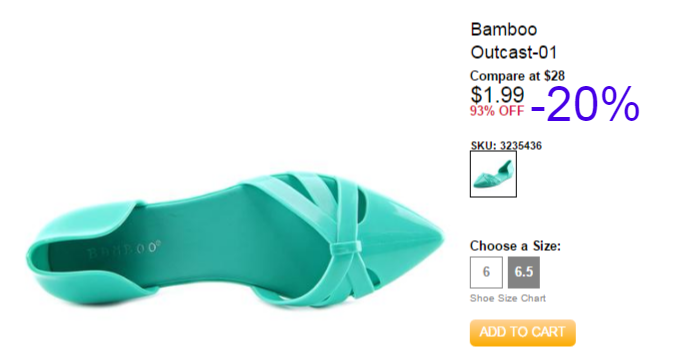Click the teal shoe thumbnail under SKU
The height and width of the screenshot is (361, 700).
(493, 174)
